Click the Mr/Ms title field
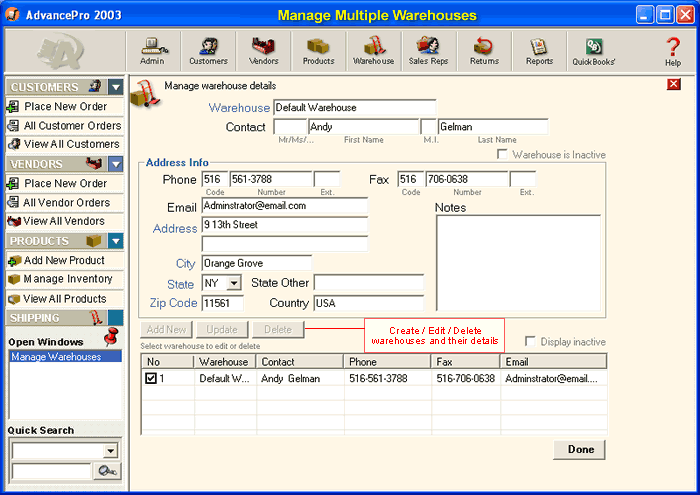 tap(290, 127)
